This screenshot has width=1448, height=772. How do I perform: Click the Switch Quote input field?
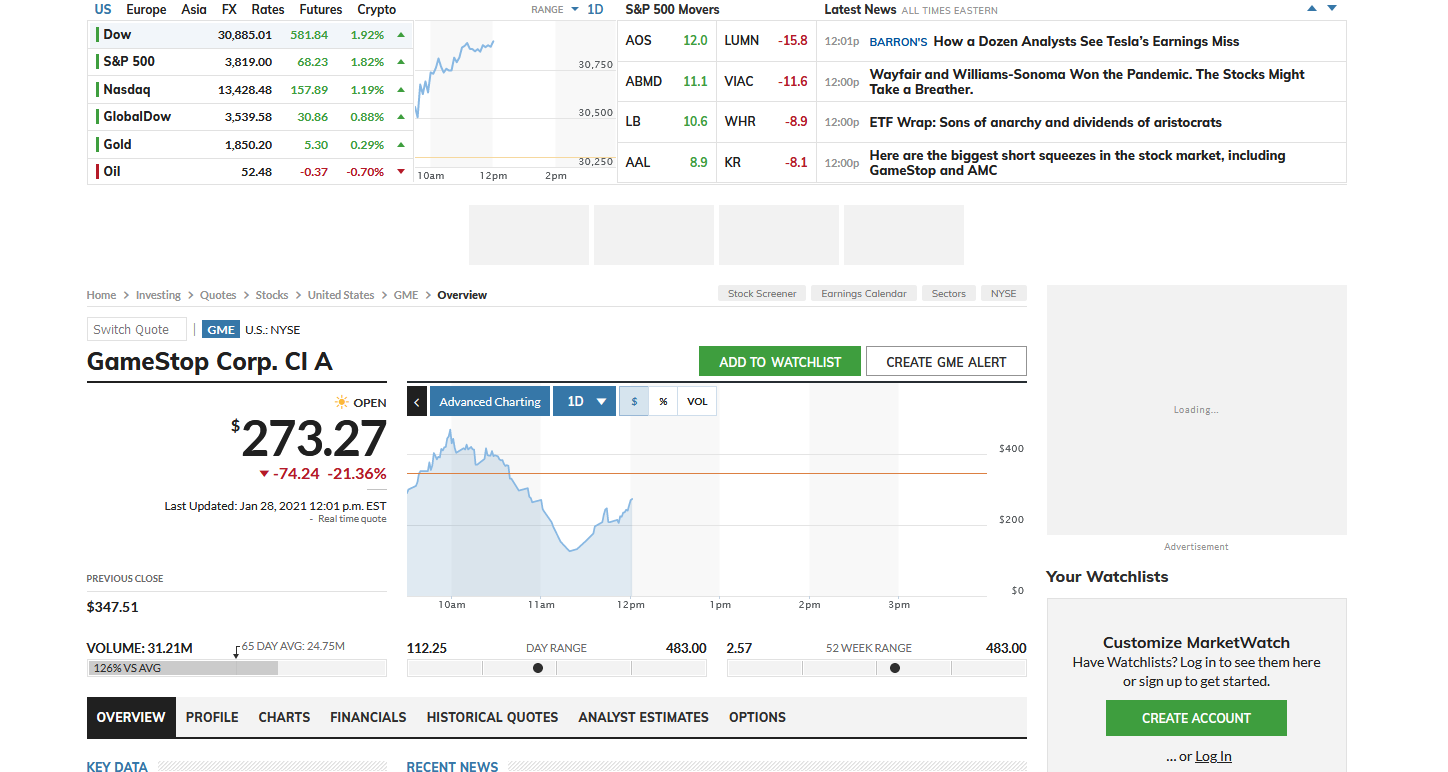(137, 329)
